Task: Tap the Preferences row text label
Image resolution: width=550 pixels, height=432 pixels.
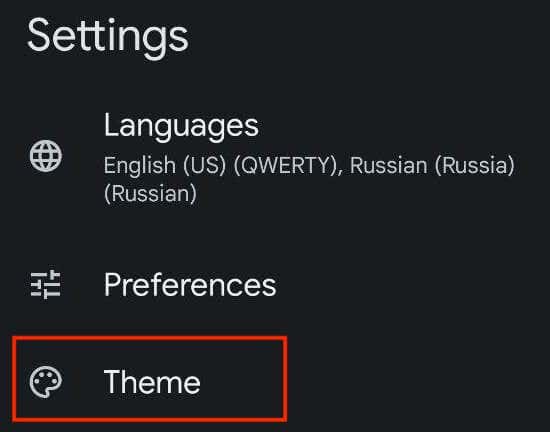Action: pos(190,285)
